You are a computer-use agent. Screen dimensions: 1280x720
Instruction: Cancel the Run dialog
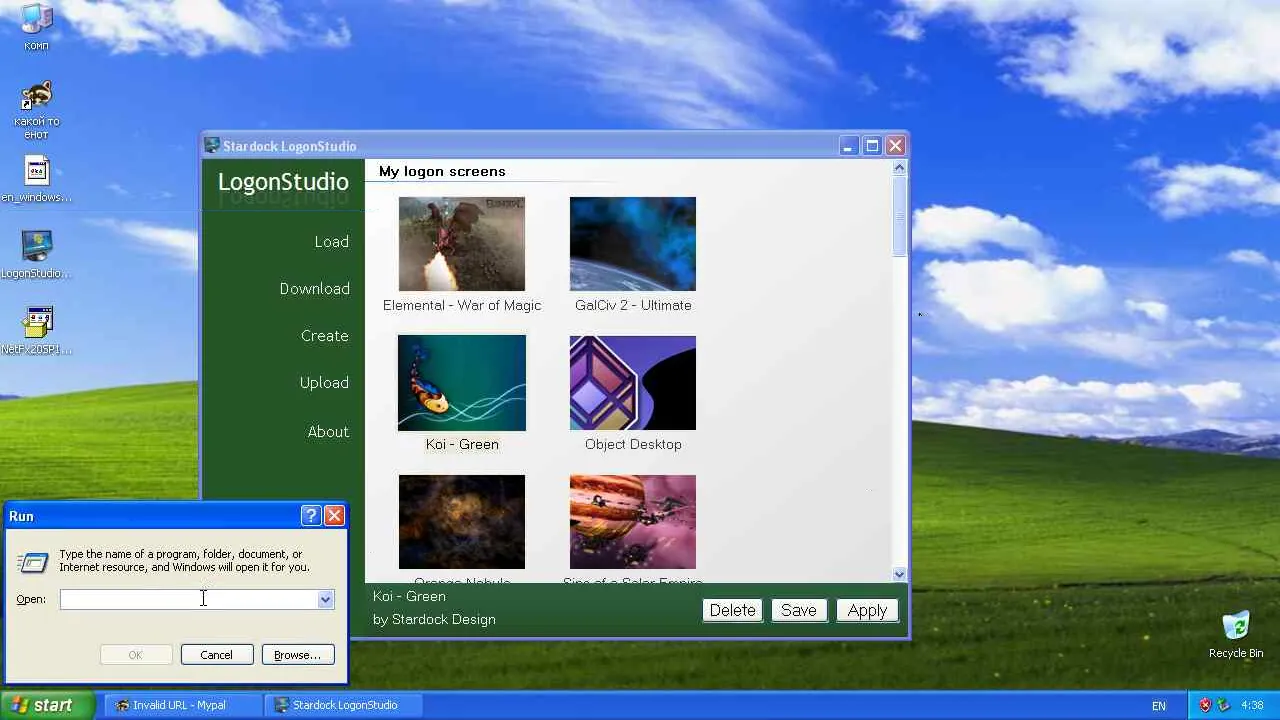pyautogui.click(x=216, y=655)
